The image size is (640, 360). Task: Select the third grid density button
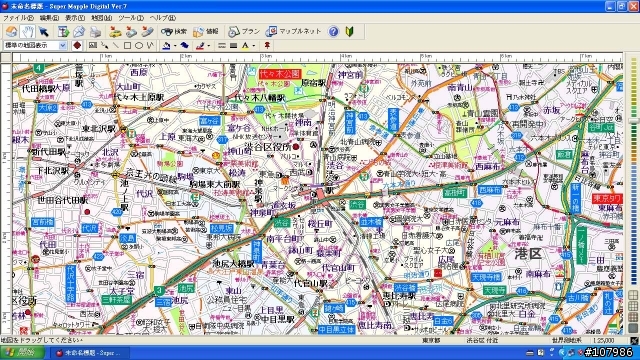(633, 317)
